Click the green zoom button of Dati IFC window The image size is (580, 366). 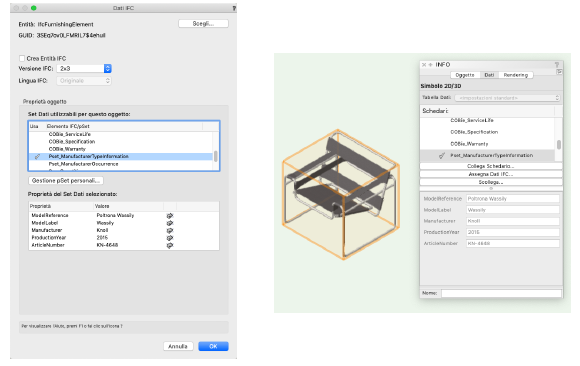click(x=34, y=8)
